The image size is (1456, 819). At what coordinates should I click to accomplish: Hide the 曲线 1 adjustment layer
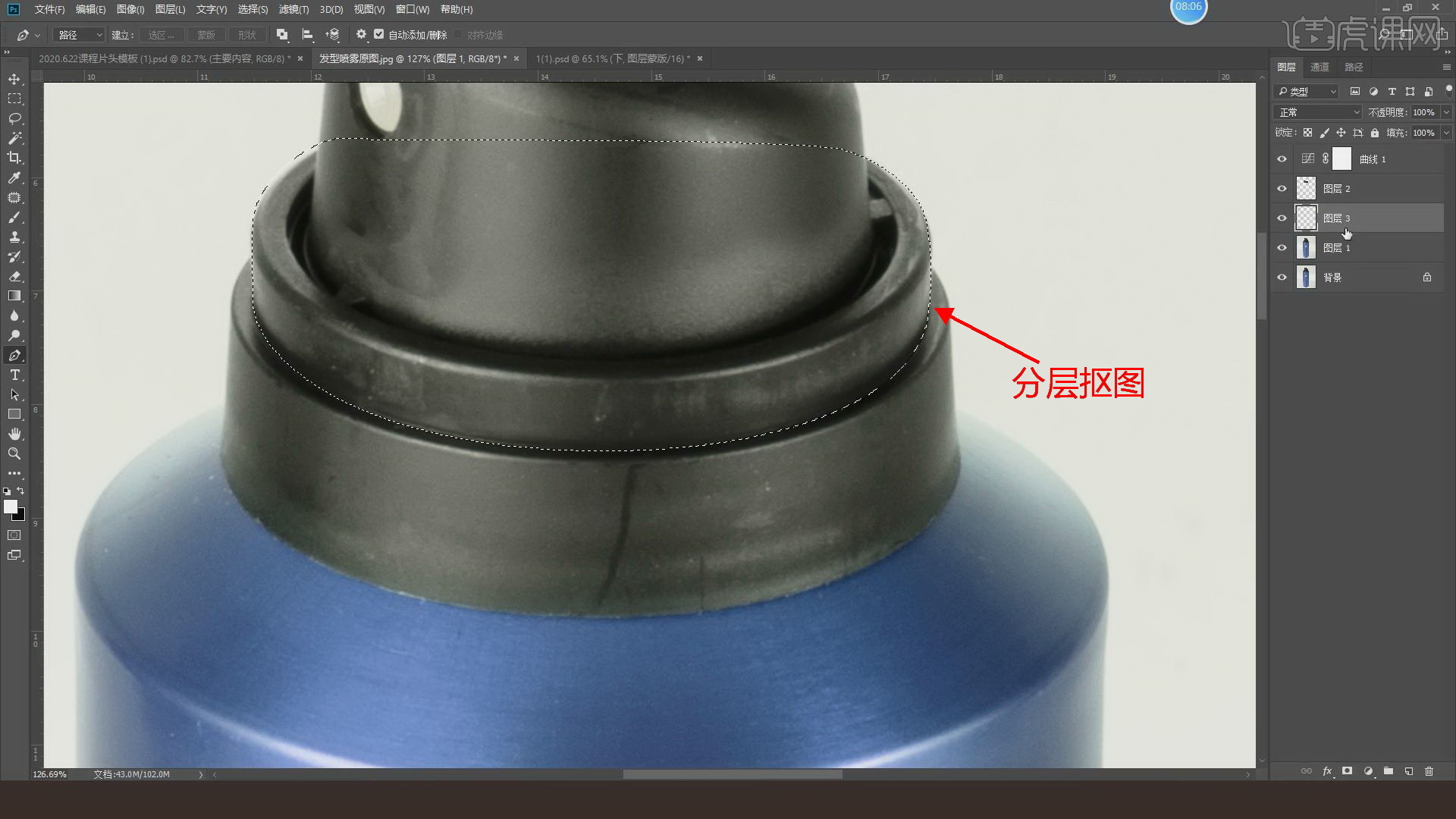(x=1282, y=159)
